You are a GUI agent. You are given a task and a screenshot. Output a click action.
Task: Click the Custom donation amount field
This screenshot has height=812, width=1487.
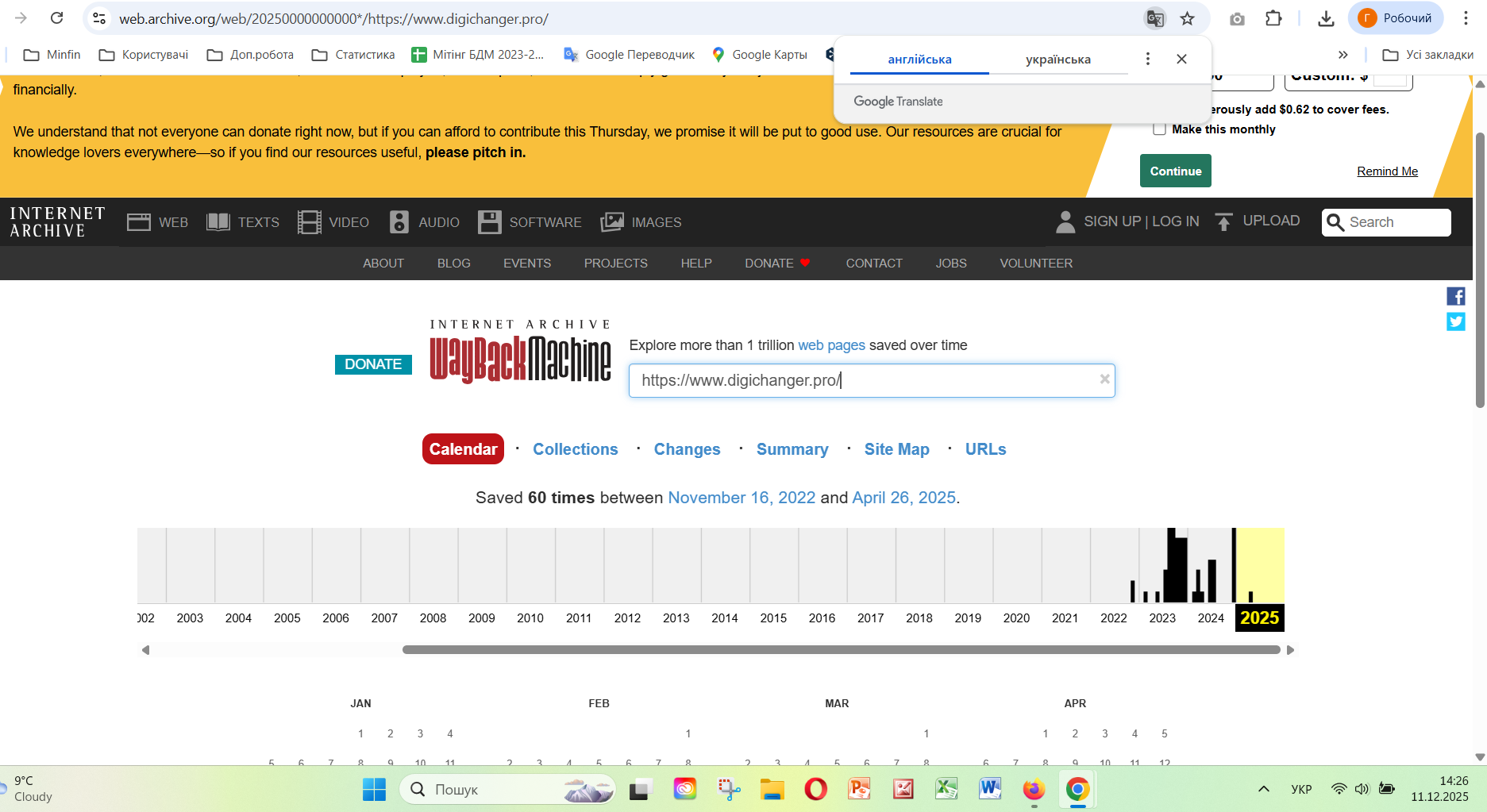(x=1389, y=79)
